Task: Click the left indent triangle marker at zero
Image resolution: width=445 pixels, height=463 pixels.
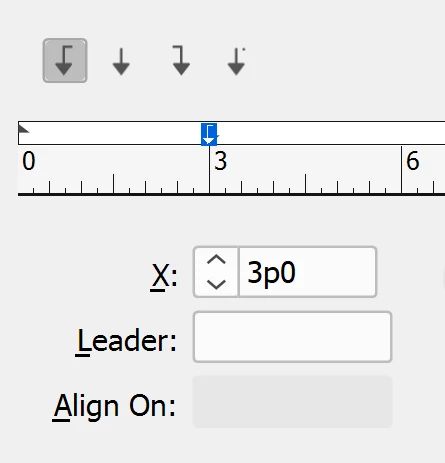Action: pyautogui.click(x=24, y=129)
